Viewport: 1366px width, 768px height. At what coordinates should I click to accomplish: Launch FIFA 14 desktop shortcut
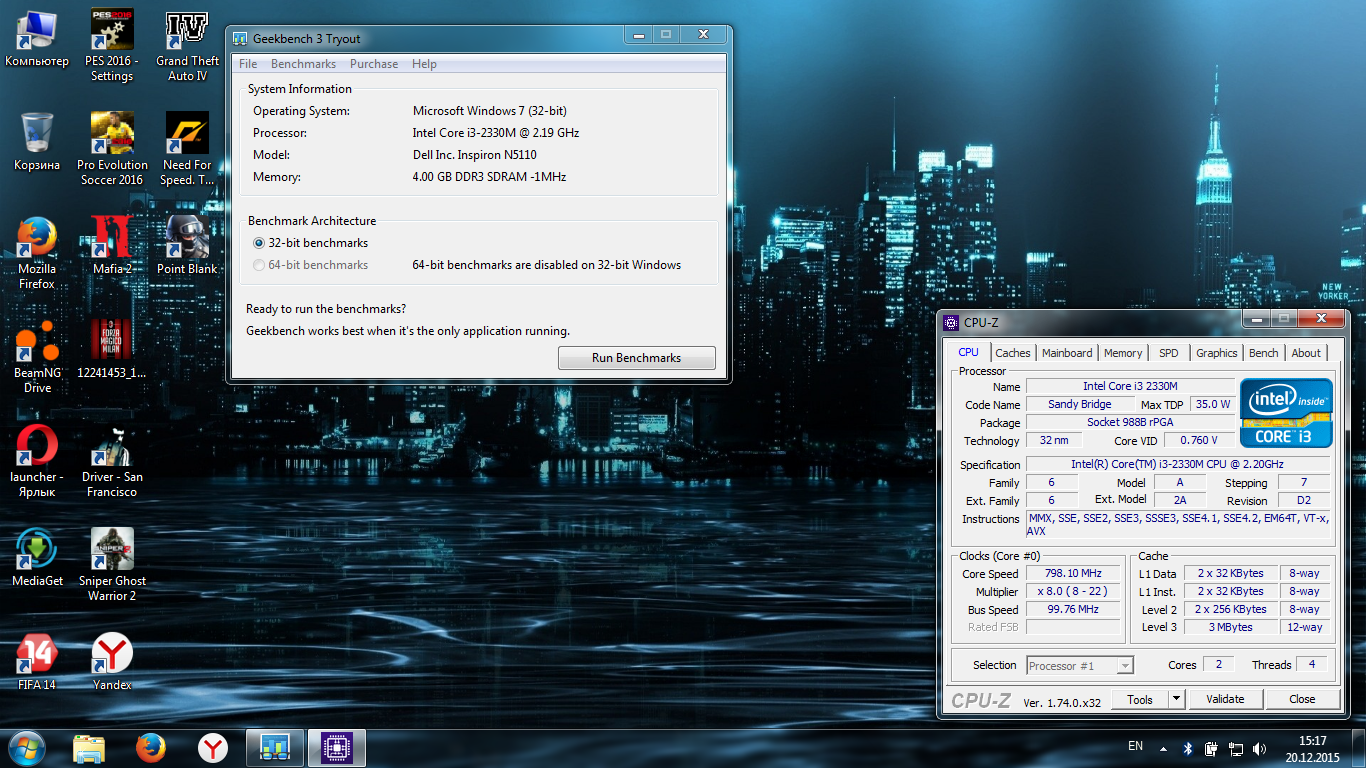coord(37,661)
